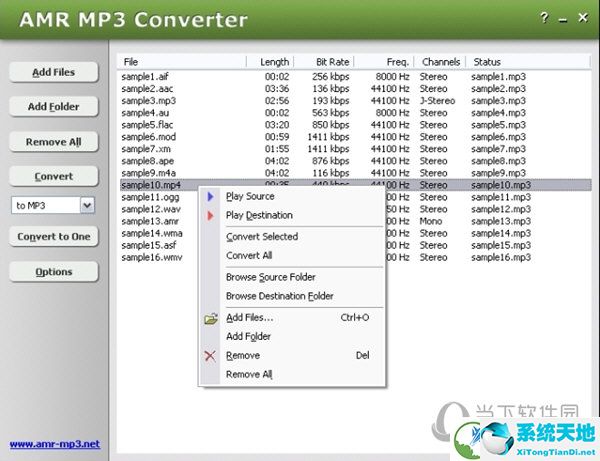
Task: Select file sample2.aac in the list
Action: point(147,89)
